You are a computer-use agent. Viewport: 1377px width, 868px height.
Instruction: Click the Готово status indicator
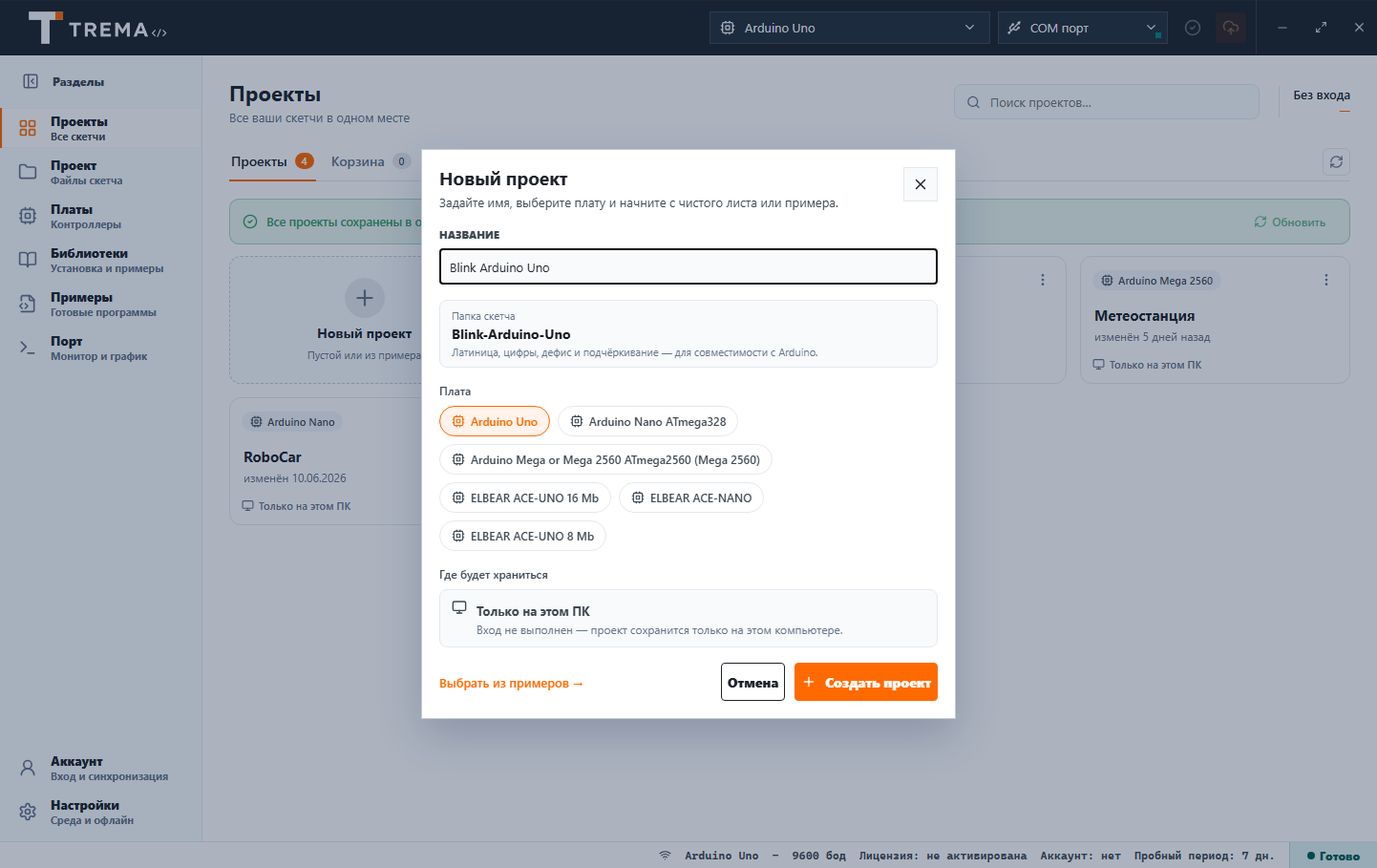1333,856
